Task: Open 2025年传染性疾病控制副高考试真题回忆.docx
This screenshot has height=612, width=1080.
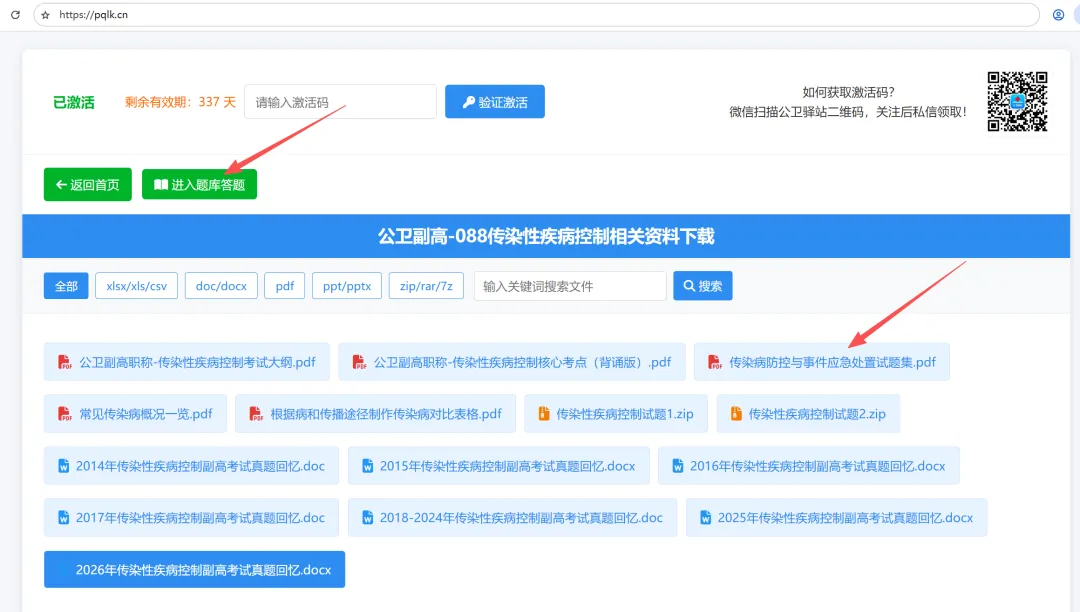Action: (836, 518)
